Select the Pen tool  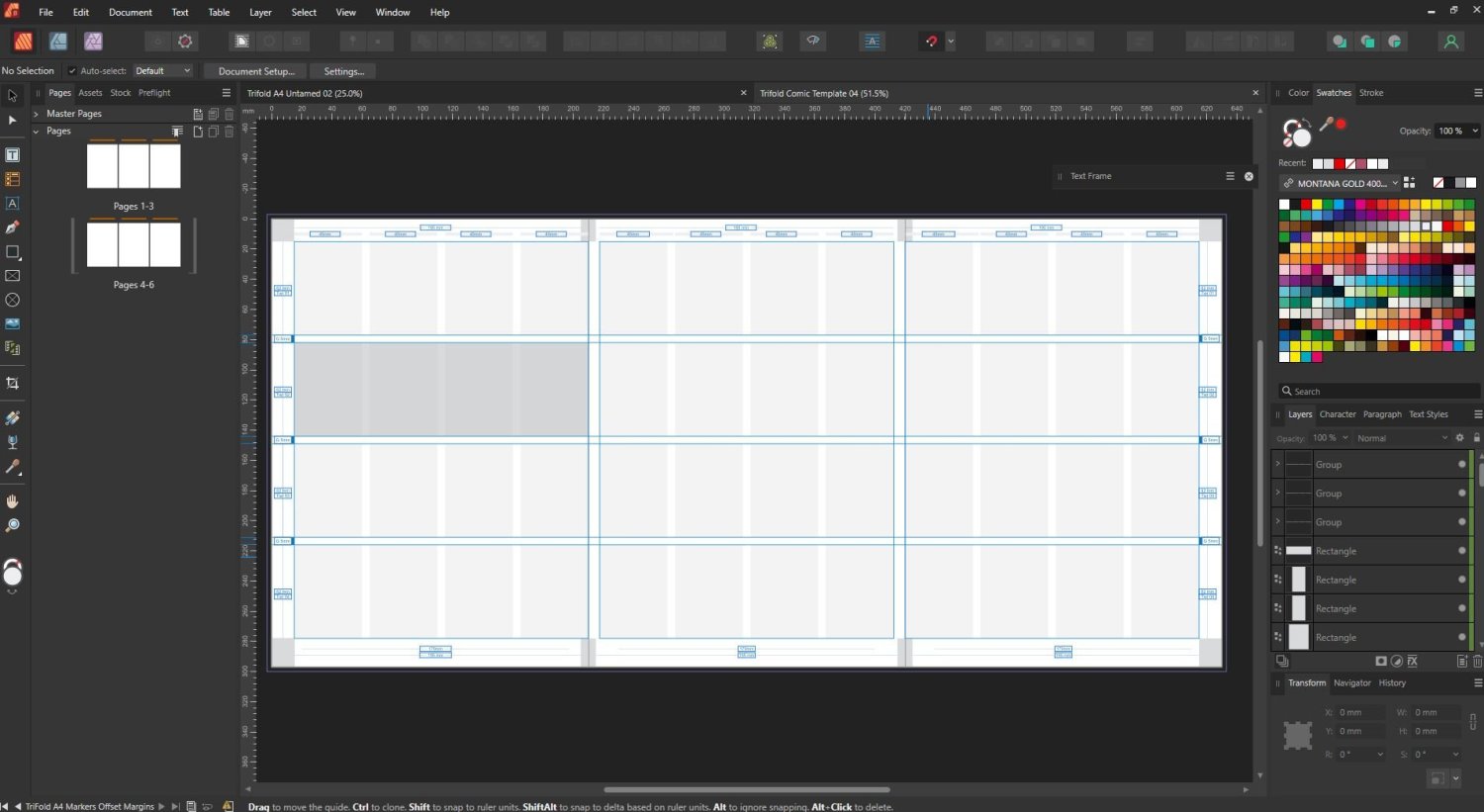tap(12, 226)
